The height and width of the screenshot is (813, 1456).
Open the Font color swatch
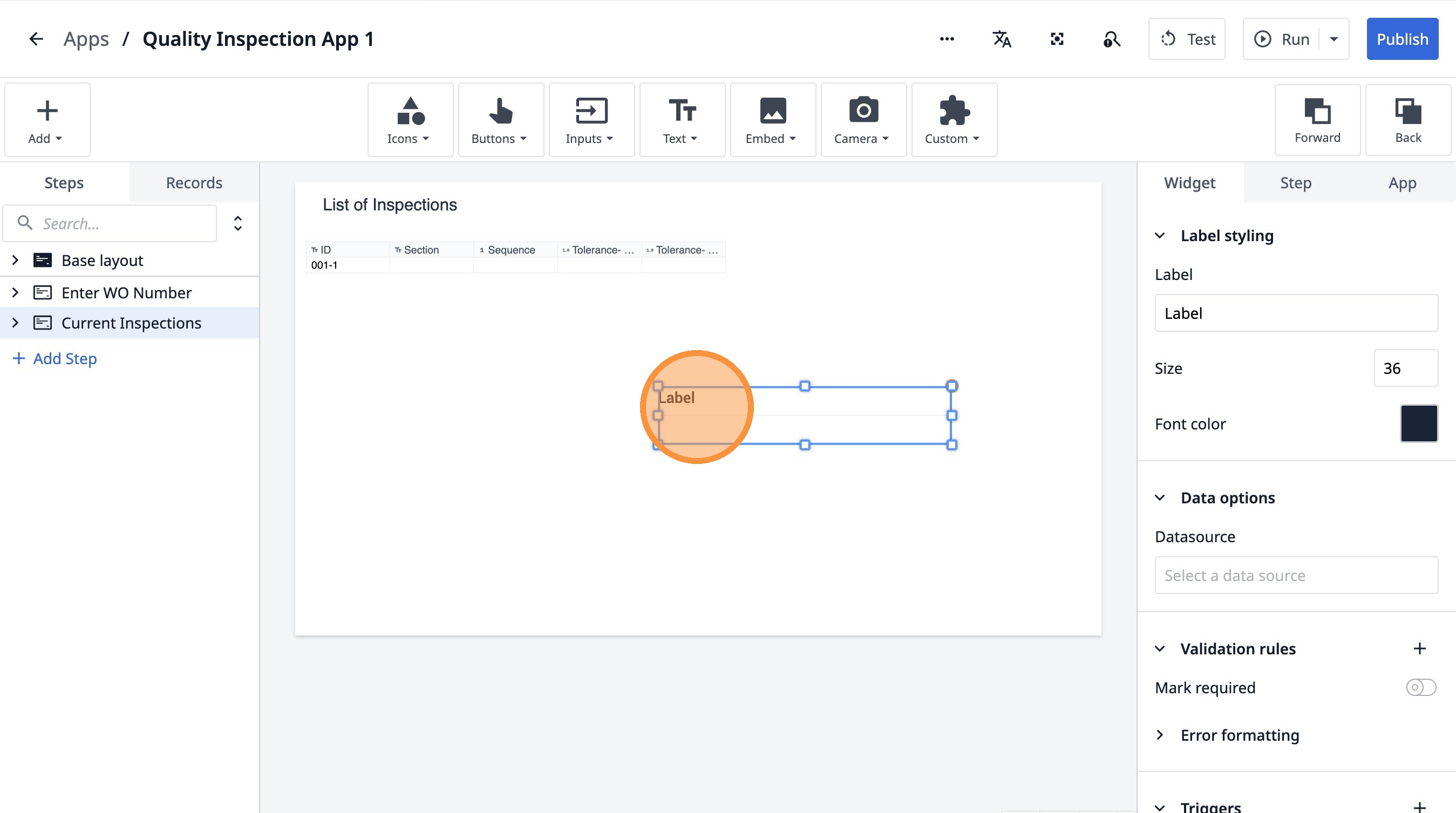coord(1418,423)
